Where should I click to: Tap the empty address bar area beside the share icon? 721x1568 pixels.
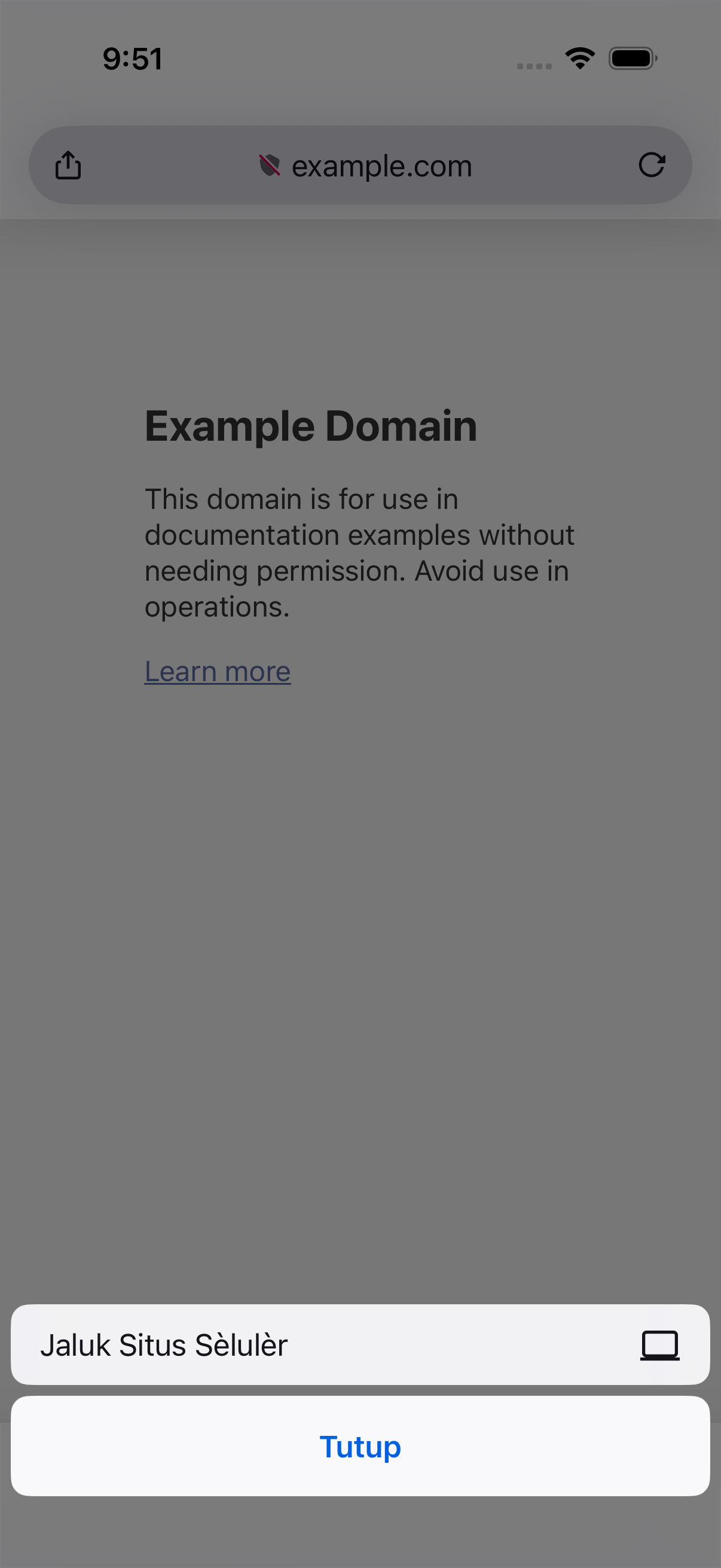pyautogui.click(x=164, y=165)
